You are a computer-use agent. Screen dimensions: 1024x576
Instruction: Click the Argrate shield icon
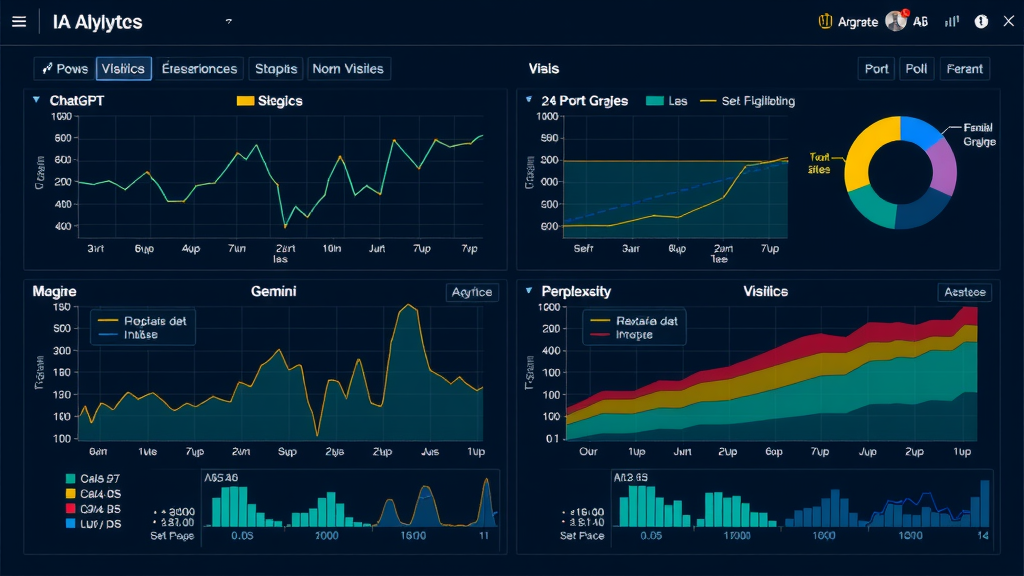(825, 21)
